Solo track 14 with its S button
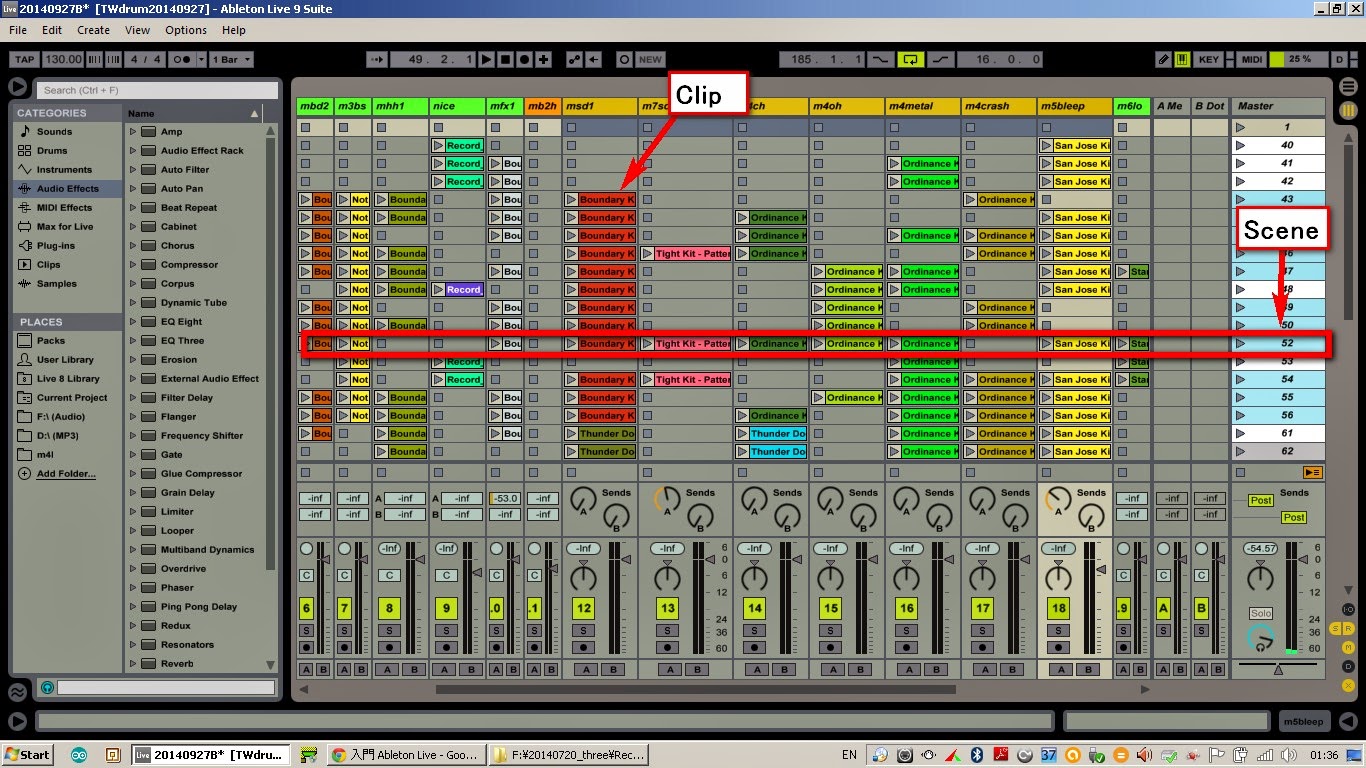 754,630
